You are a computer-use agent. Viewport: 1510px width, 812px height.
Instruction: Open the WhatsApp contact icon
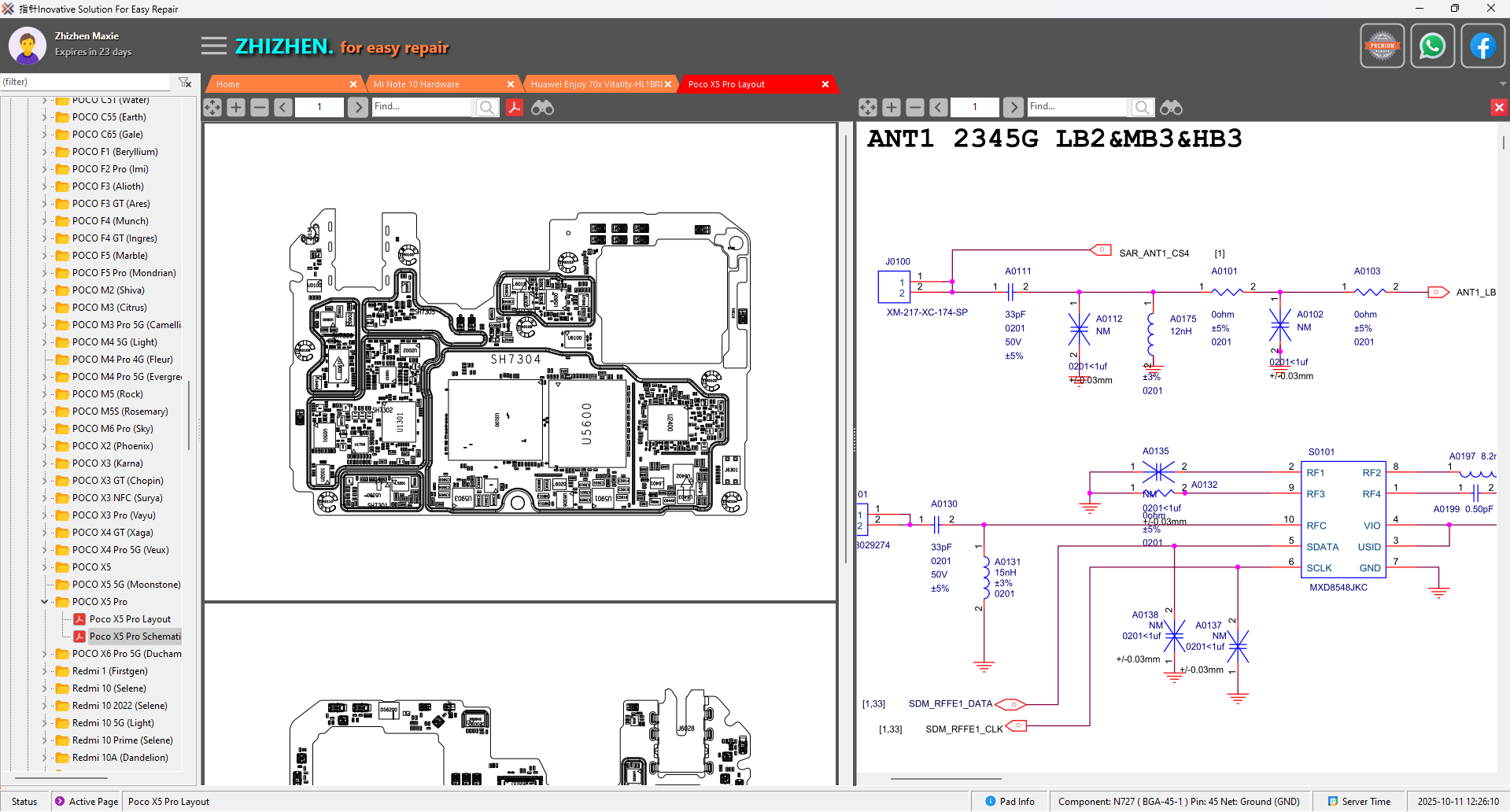[x=1432, y=46]
